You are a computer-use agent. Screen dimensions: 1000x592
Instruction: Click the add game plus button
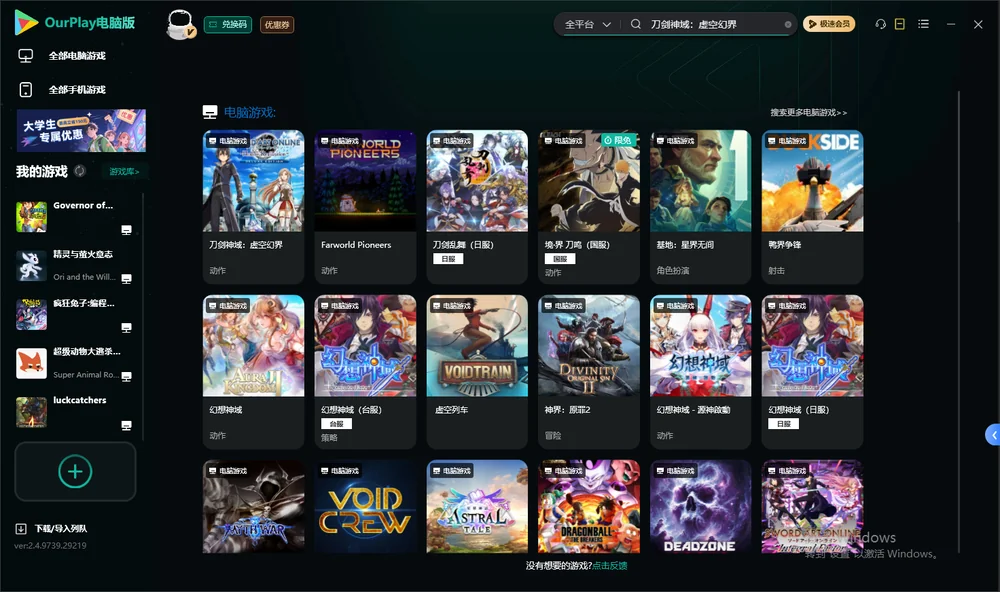(x=75, y=471)
